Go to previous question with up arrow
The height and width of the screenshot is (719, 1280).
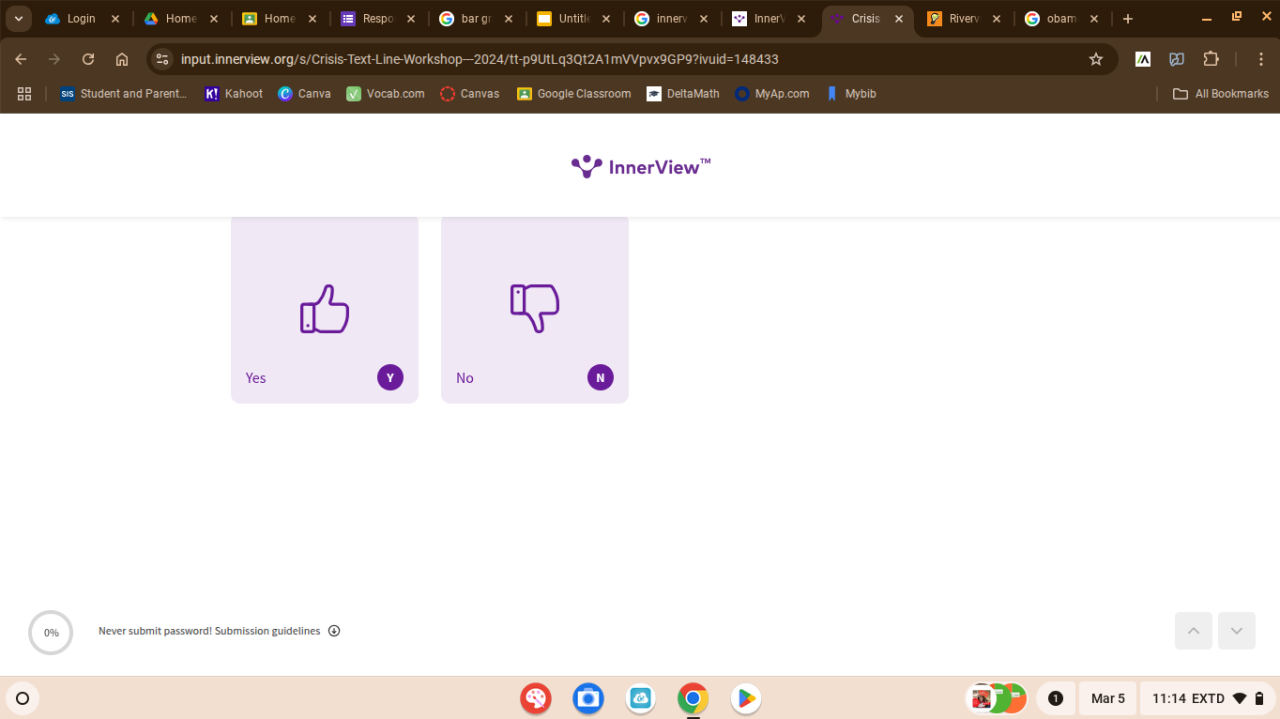1193,631
